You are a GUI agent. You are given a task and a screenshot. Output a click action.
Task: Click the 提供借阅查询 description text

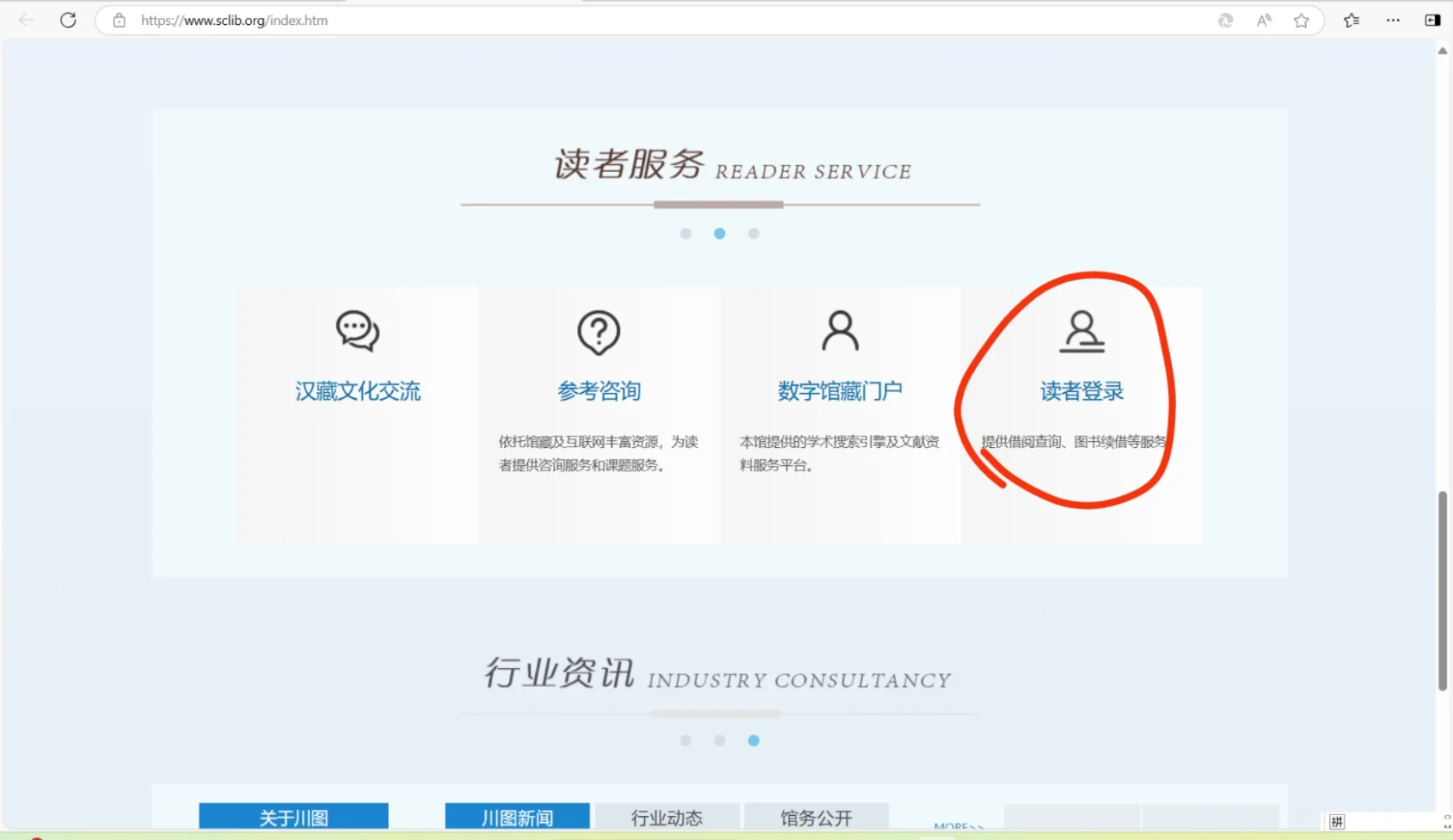pyautogui.click(x=1073, y=442)
